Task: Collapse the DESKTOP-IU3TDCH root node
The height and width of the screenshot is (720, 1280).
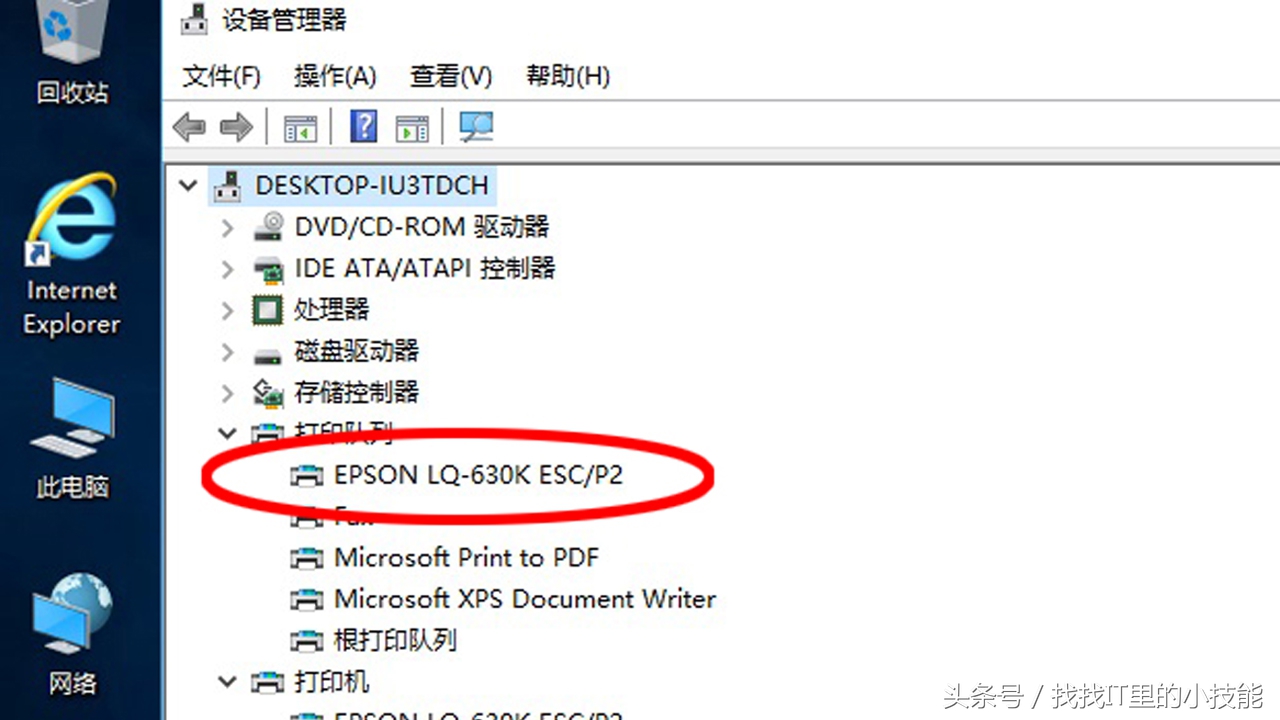Action: pyautogui.click(x=187, y=185)
